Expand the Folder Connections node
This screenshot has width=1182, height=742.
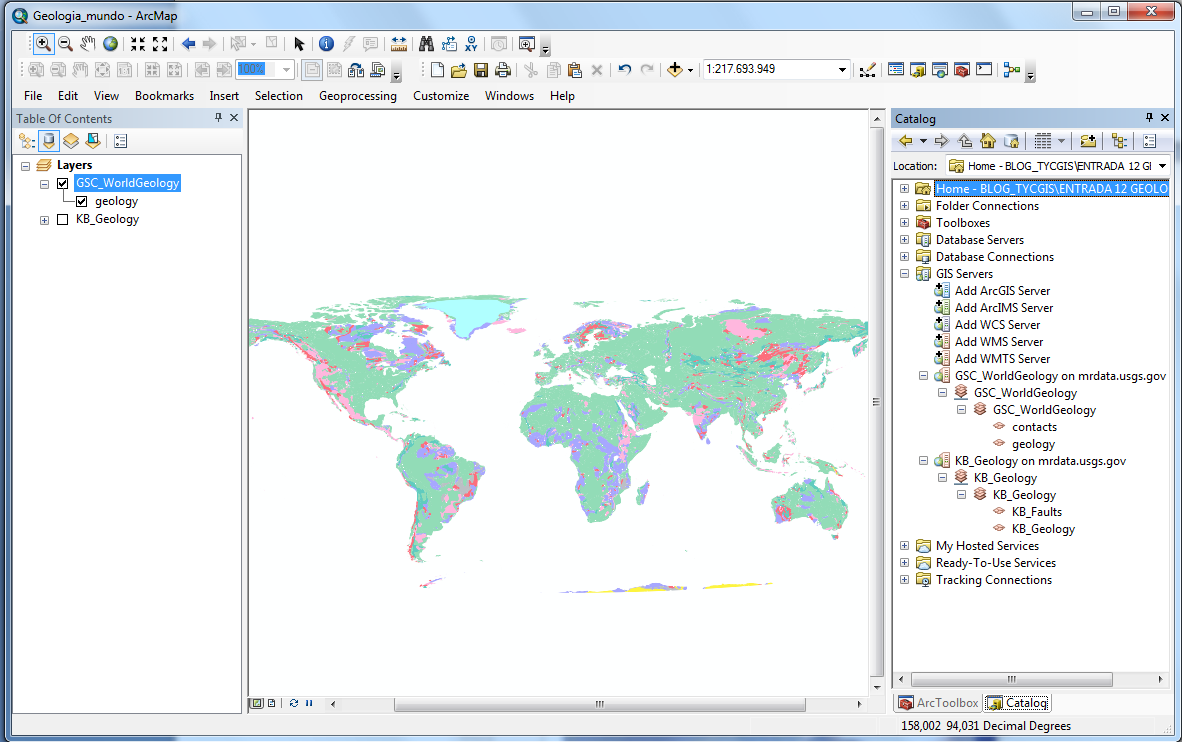coord(905,206)
